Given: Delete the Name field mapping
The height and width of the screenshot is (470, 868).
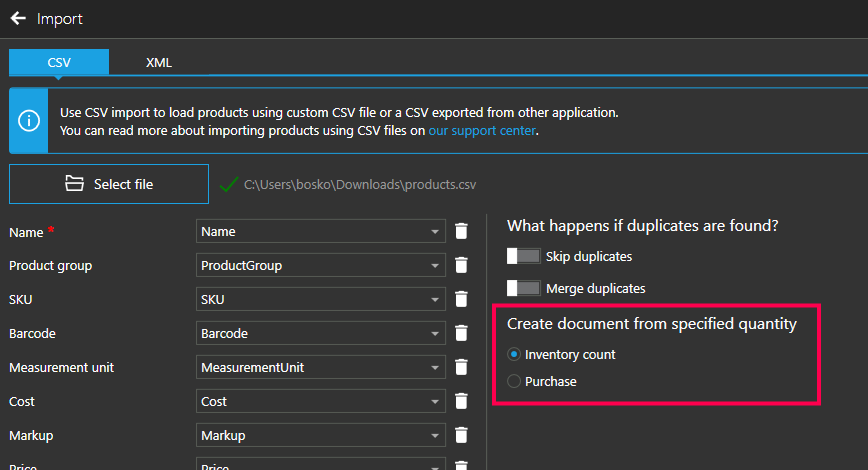Looking at the screenshot, I should [461, 232].
